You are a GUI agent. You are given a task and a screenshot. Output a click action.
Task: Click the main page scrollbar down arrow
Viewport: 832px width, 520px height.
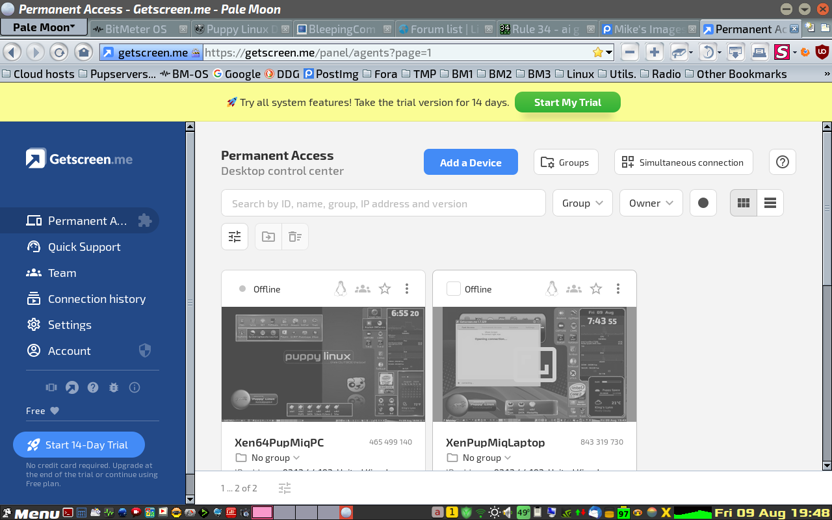pos(827,465)
